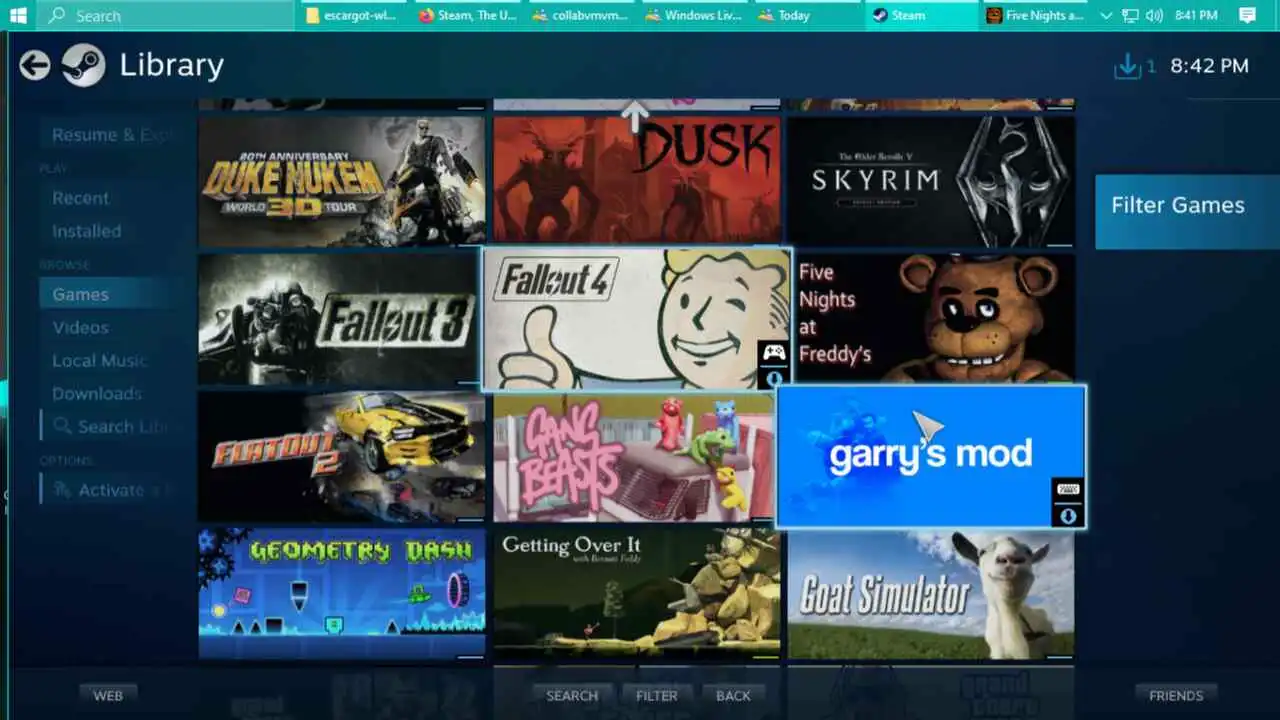
Task: Click the BACK button in the footer
Action: (733, 695)
